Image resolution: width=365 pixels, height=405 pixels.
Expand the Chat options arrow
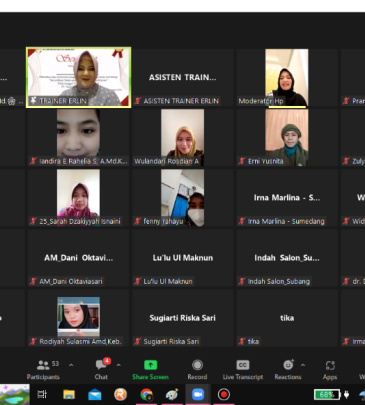[x=118, y=365]
